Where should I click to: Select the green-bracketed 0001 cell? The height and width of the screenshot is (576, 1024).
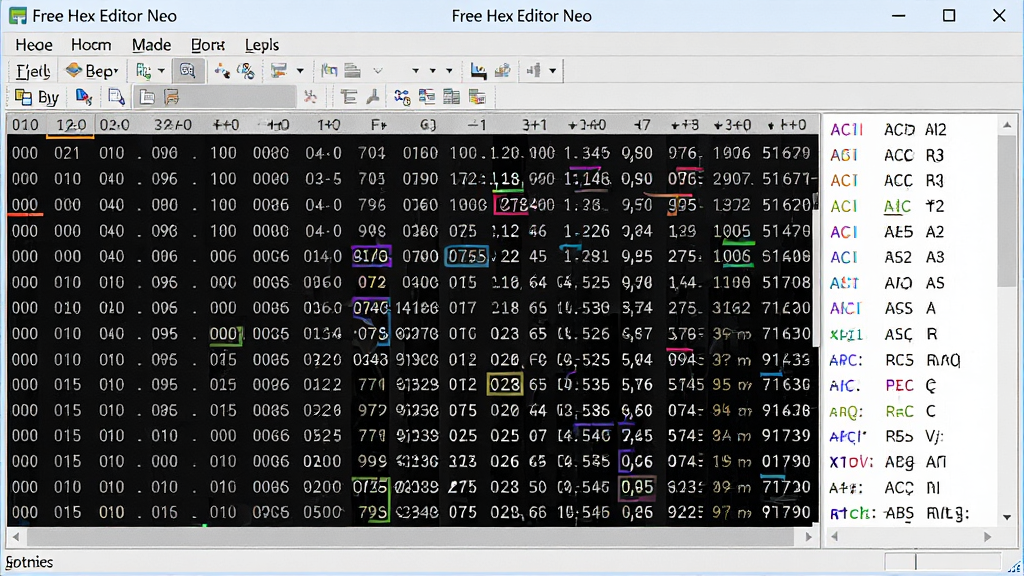tap(226, 334)
